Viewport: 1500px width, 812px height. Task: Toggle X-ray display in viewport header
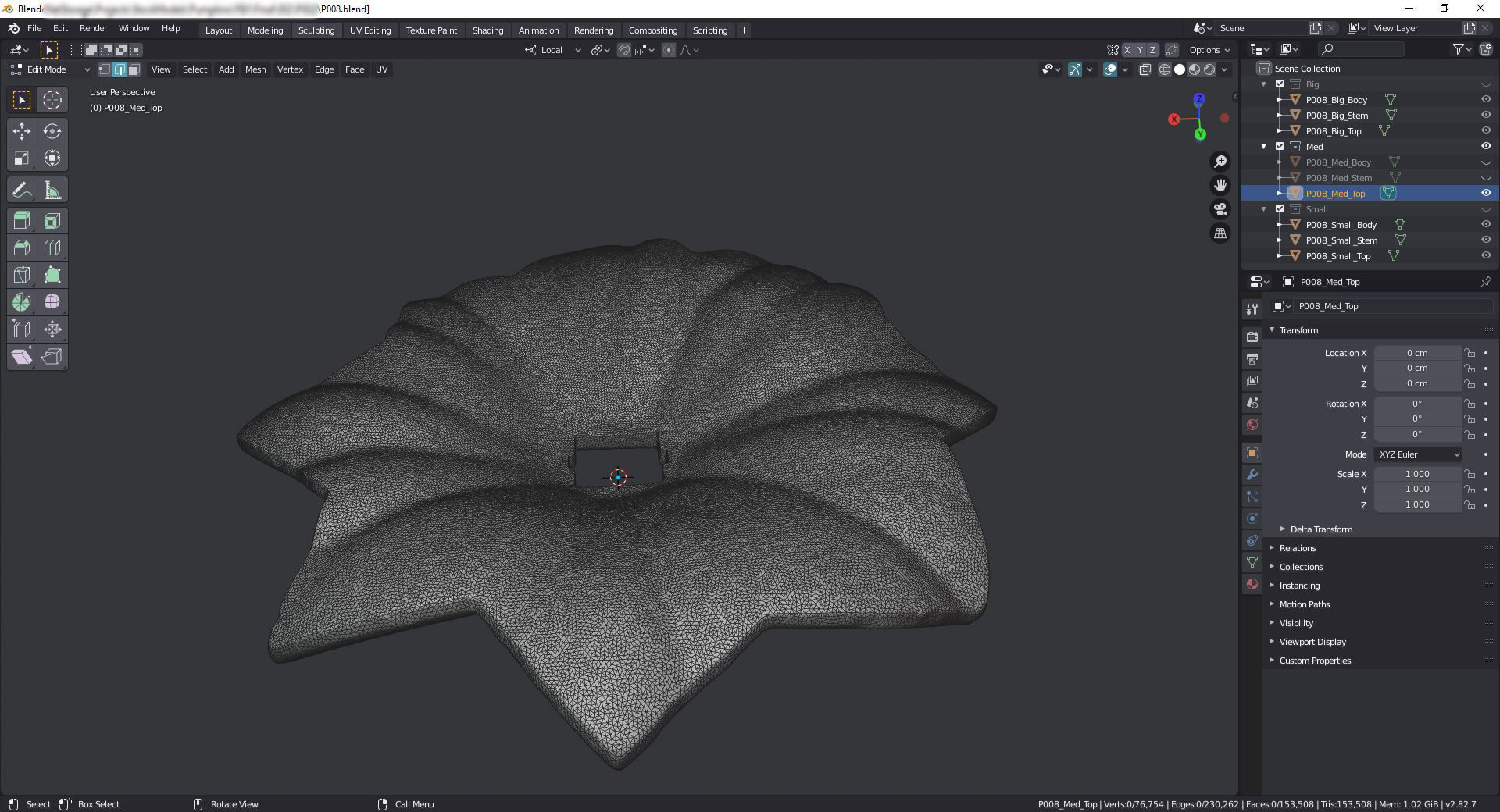pos(1145,69)
